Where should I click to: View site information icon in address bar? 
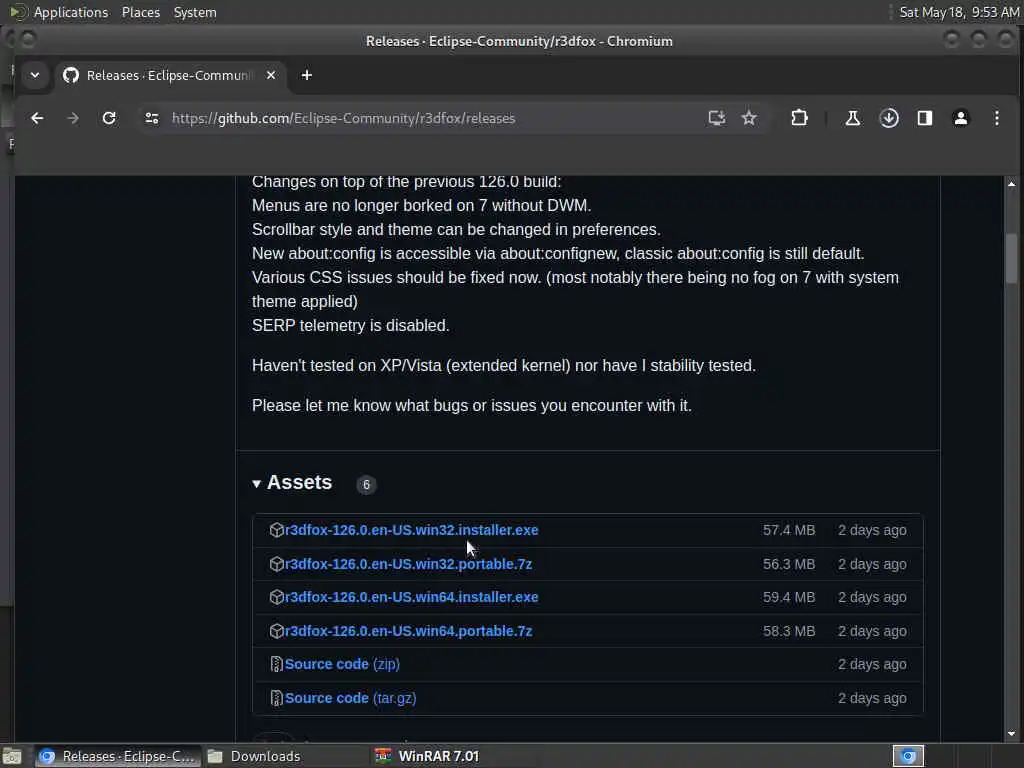[x=152, y=118]
